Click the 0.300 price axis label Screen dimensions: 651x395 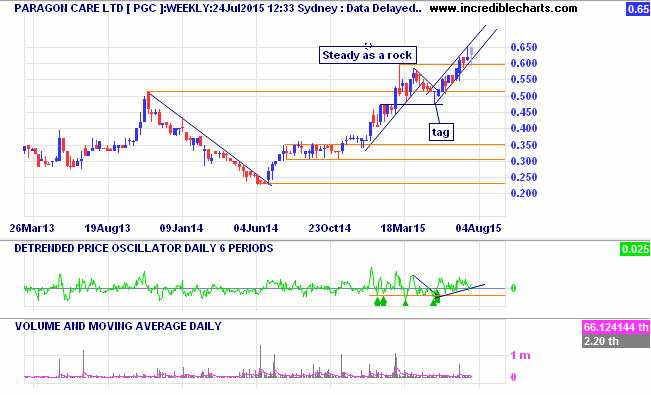[524, 162]
